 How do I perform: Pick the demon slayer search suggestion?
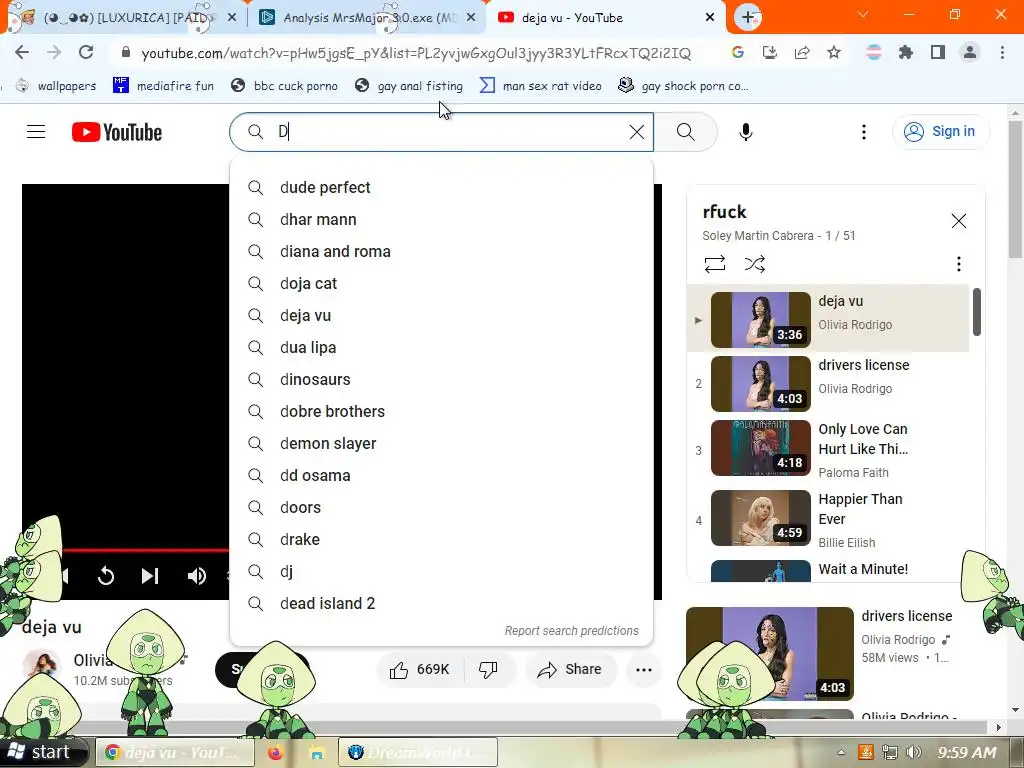click(441, 443)
